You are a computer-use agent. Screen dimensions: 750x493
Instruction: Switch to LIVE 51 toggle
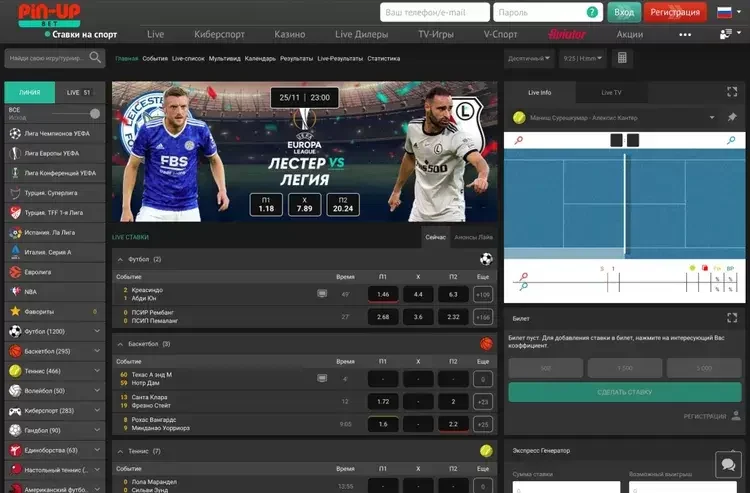click(x=79, y=92)
